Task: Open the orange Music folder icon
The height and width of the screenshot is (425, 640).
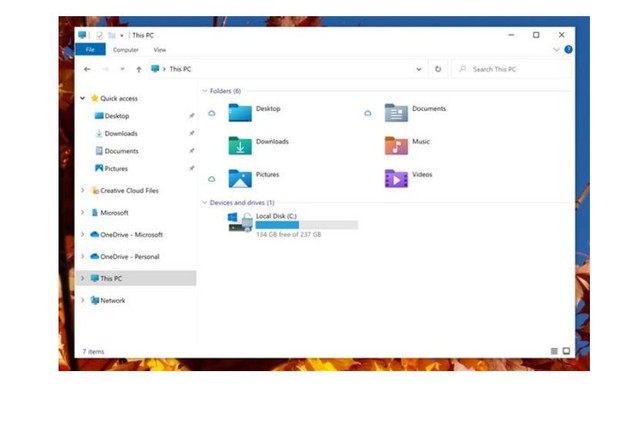Action: [396, 146]
